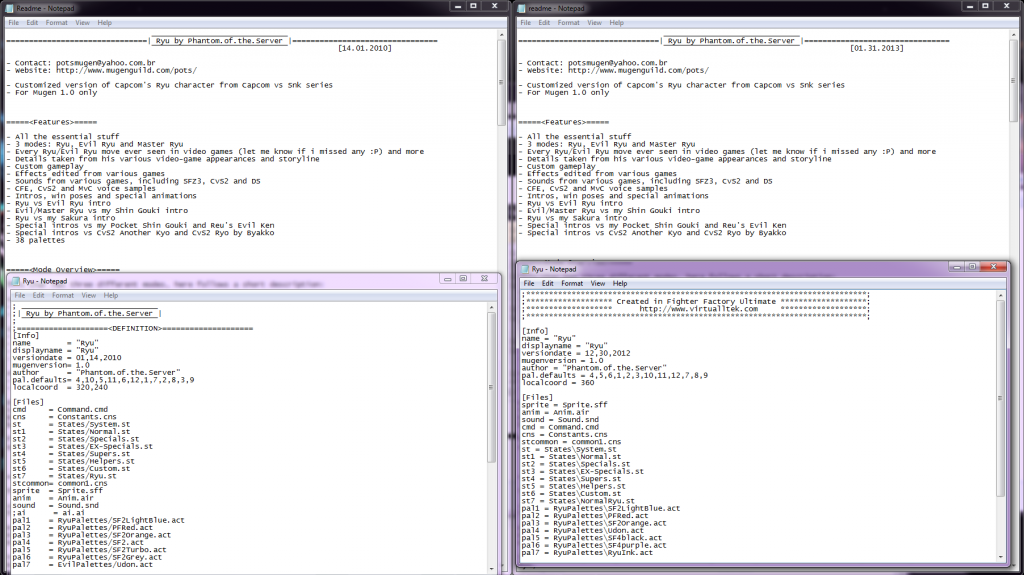The height and width of the screenshot is (575, 1024).
Task: Minimize the left Readme (14.01.2010) window
Action: click(x=458, y=6)
